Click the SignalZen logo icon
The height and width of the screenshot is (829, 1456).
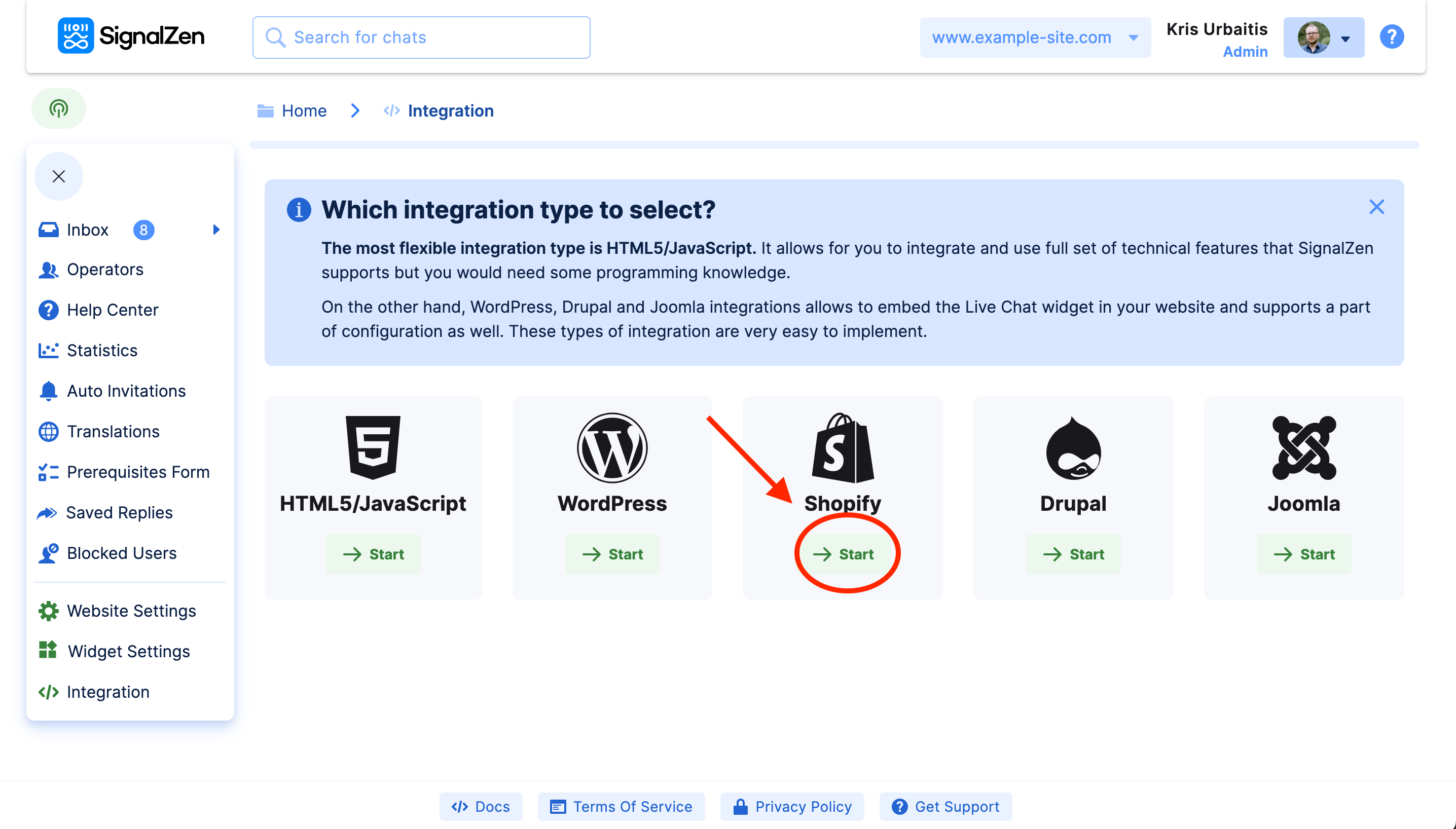[x=75, y=36]
